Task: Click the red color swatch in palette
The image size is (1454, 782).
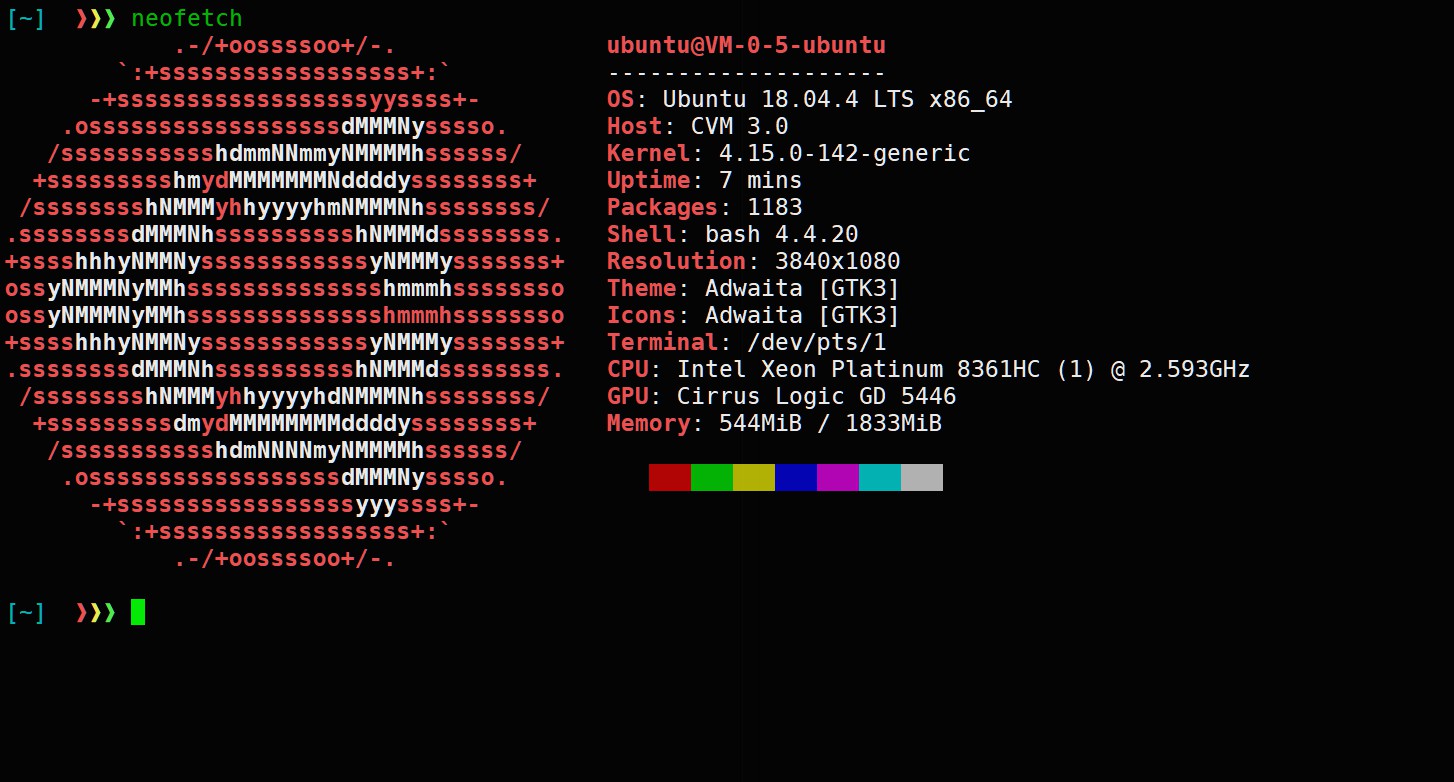Action: click(x=670, y=477)
